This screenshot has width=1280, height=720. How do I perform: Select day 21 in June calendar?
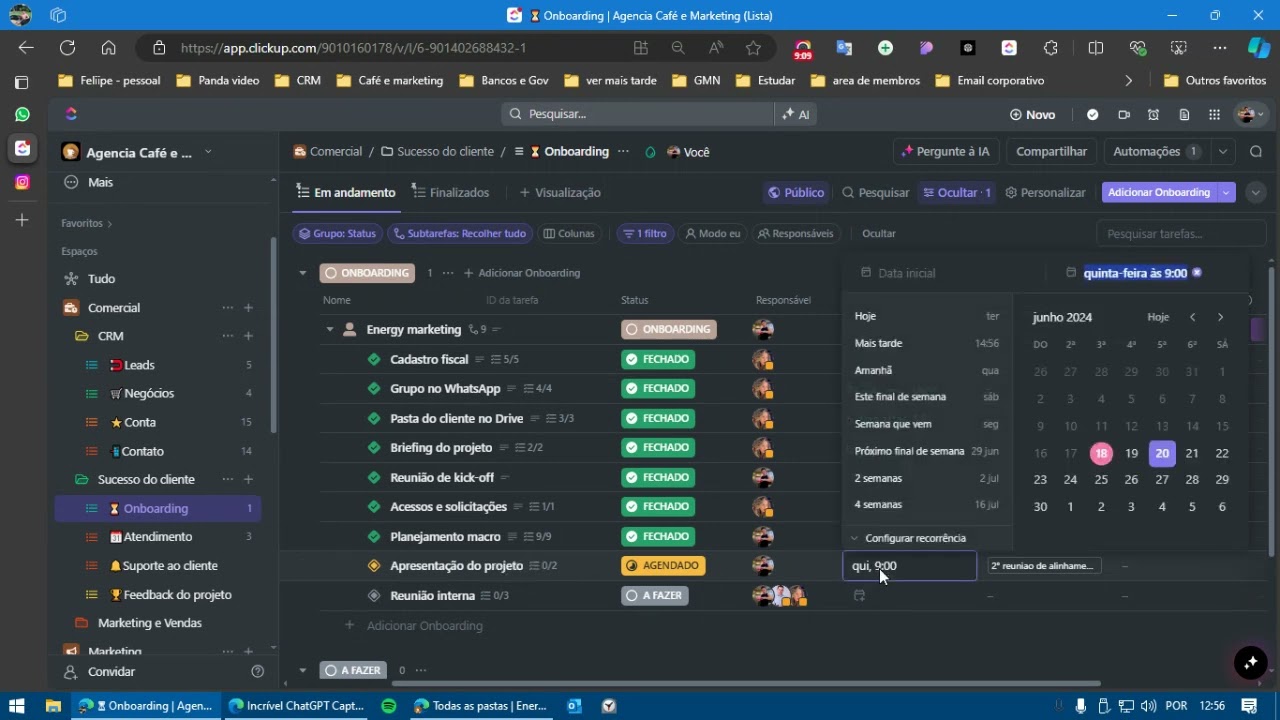coord(1192,453)
